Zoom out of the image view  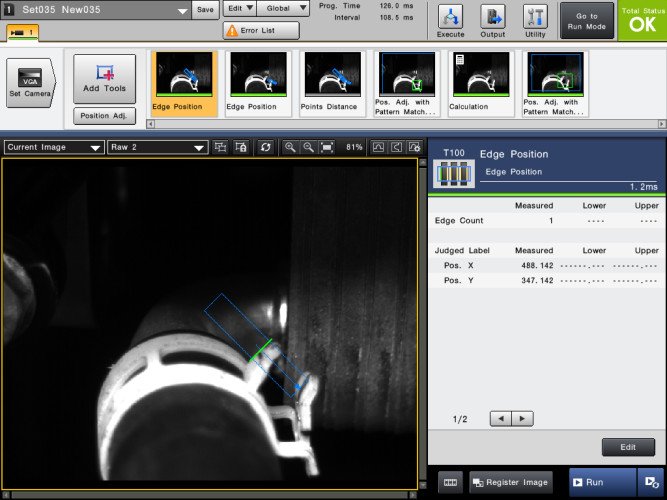click(308, 147)
